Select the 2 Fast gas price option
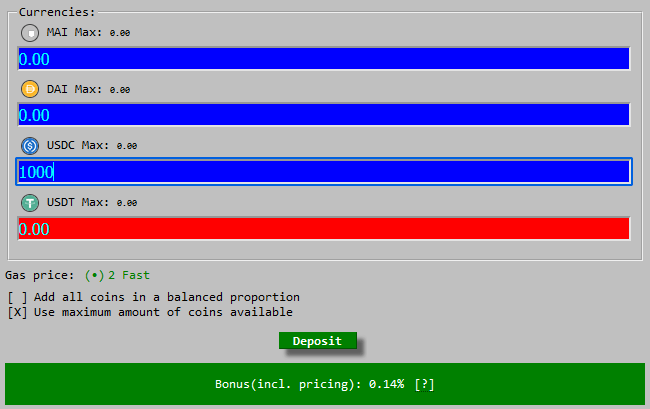This screenshot has height=409, width=650. click(x=117, y=275)
